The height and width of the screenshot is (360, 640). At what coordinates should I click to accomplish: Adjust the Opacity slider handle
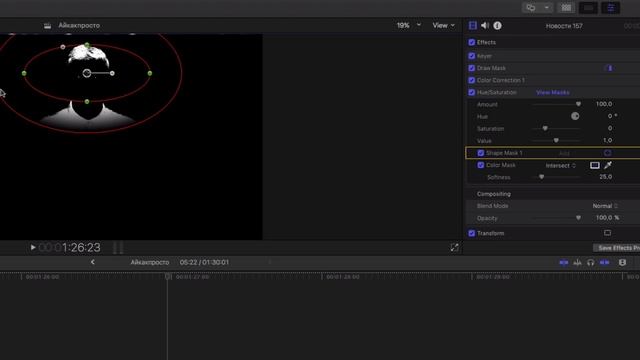point(578,218)
